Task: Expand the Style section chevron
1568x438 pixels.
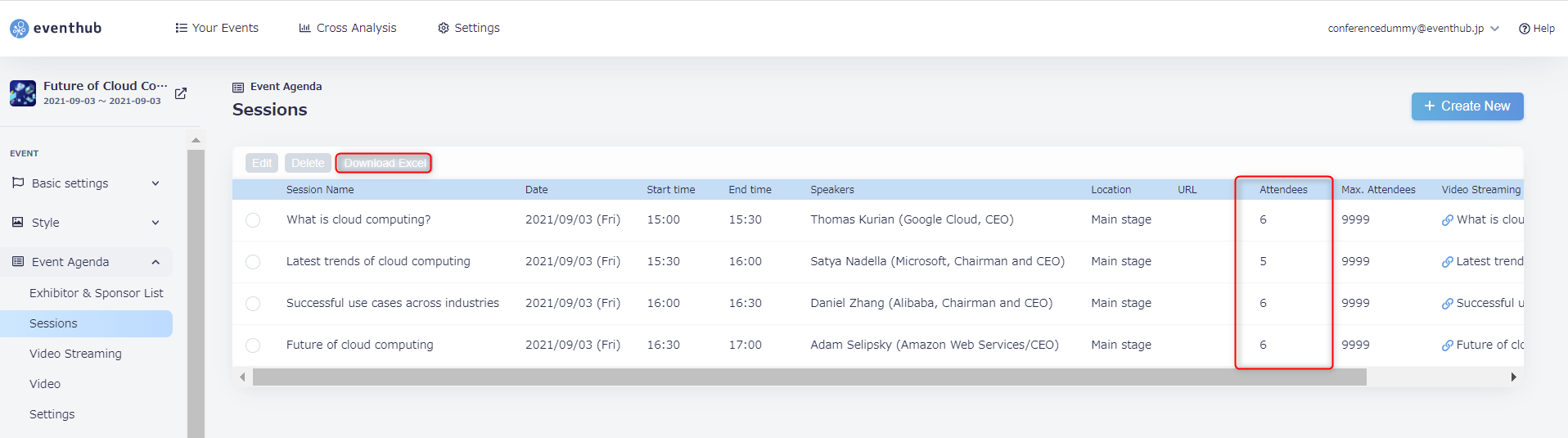Action: (x=155, y=223)
